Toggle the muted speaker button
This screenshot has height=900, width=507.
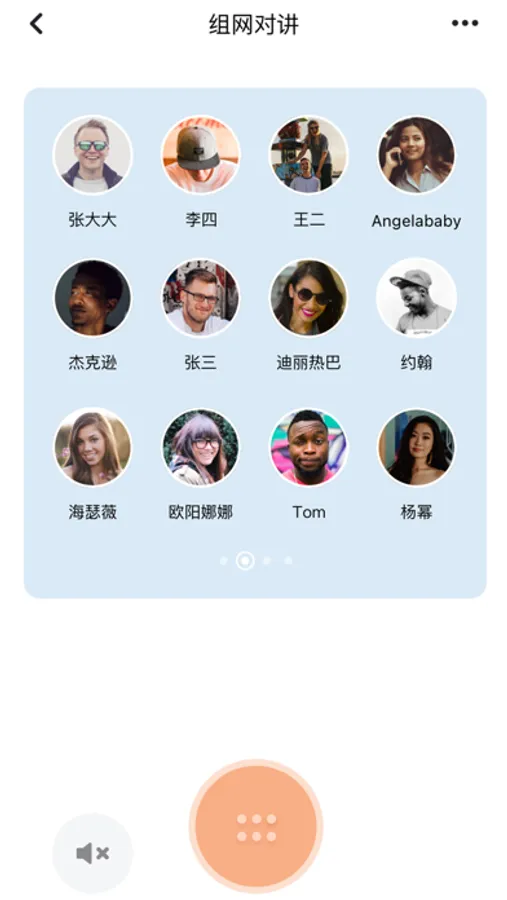[x=92, y=854]
